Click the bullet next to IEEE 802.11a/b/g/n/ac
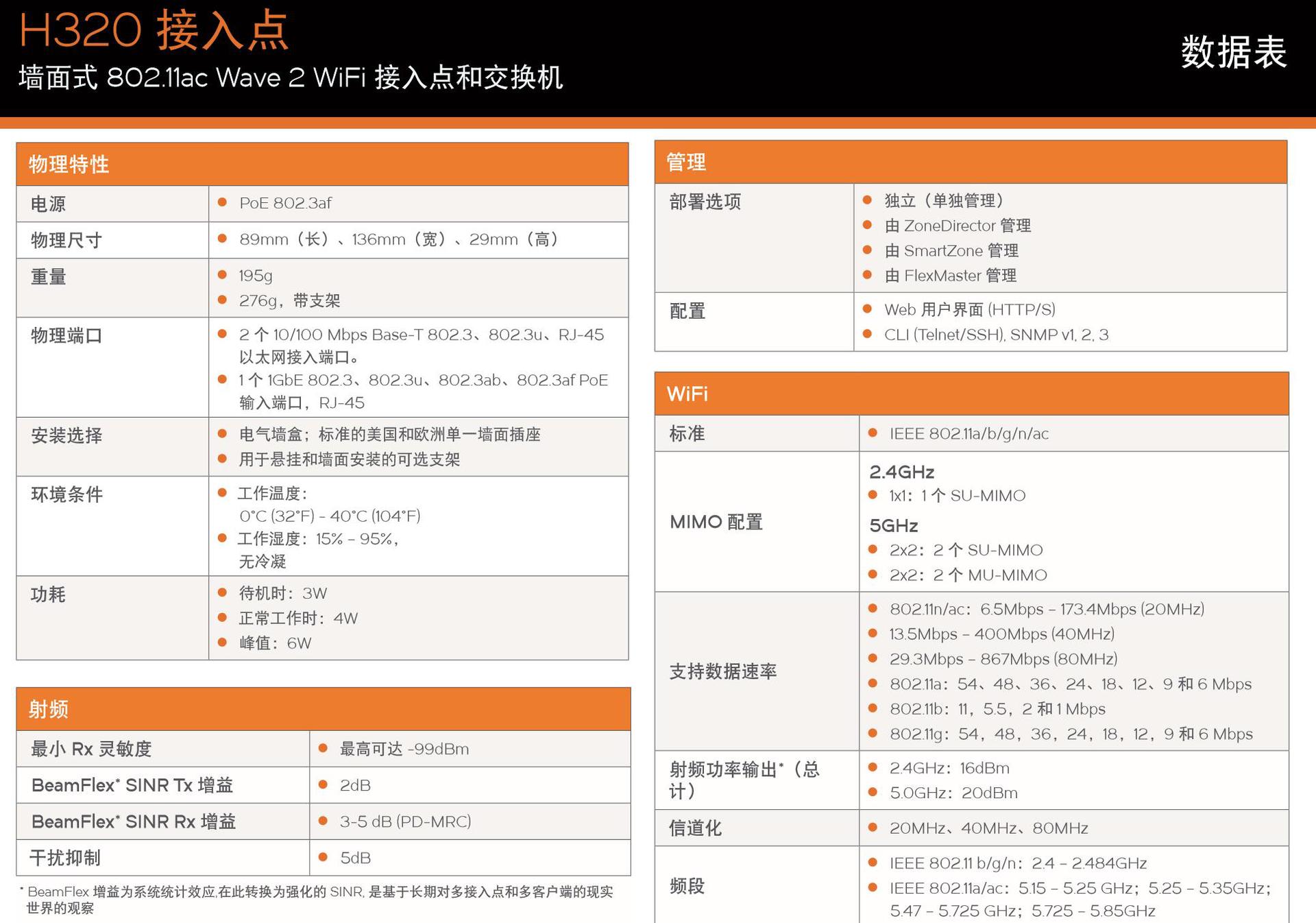The image size is (1316, 923). [873, 433]
